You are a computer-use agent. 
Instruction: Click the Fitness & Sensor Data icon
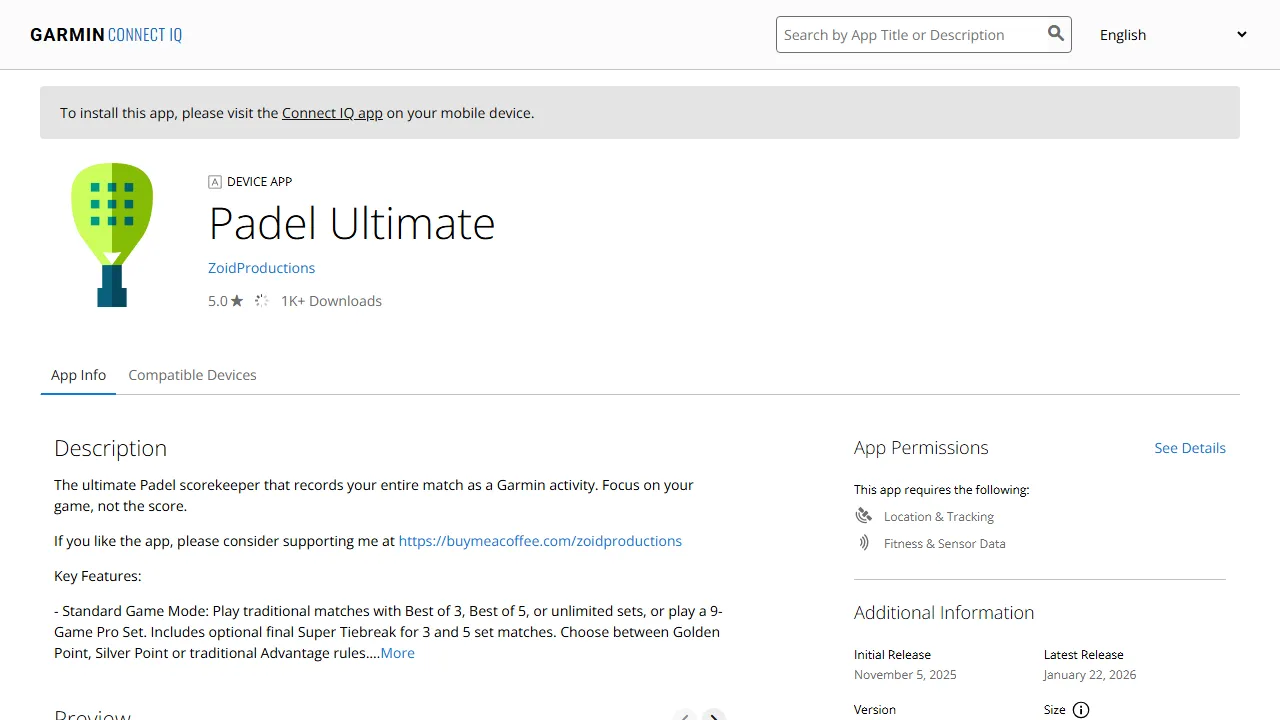coord(864,543)
